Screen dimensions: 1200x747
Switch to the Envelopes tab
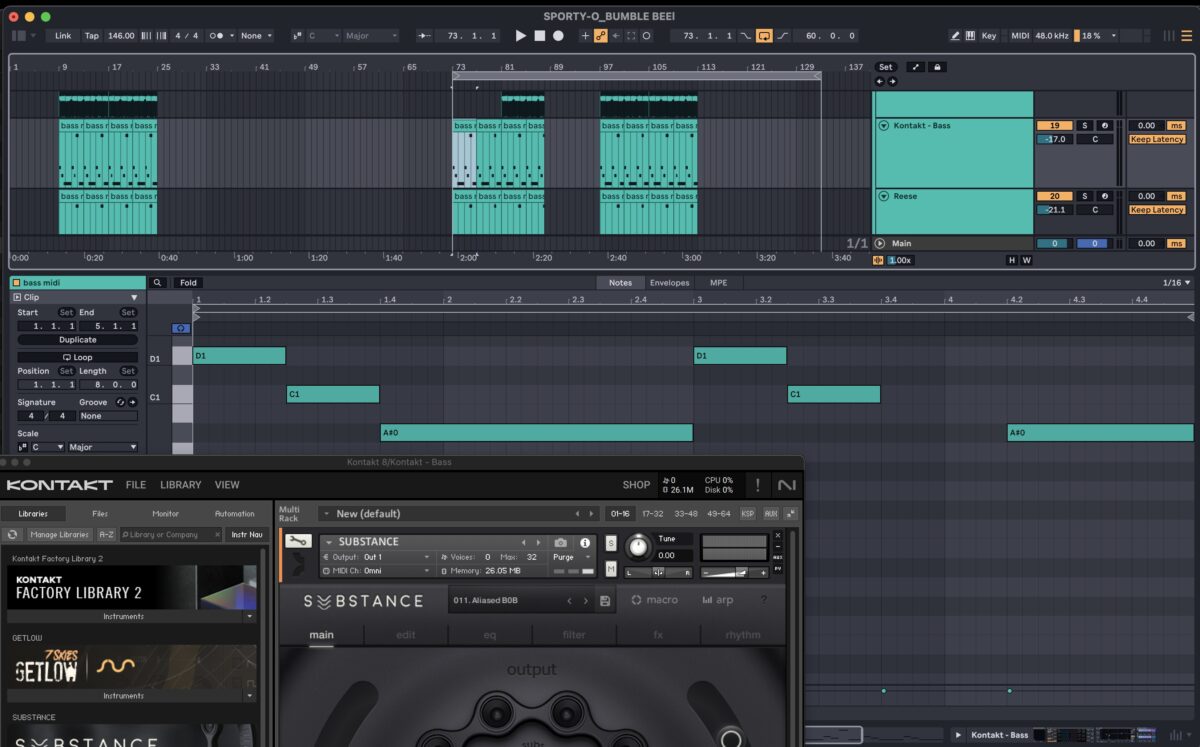669,283
